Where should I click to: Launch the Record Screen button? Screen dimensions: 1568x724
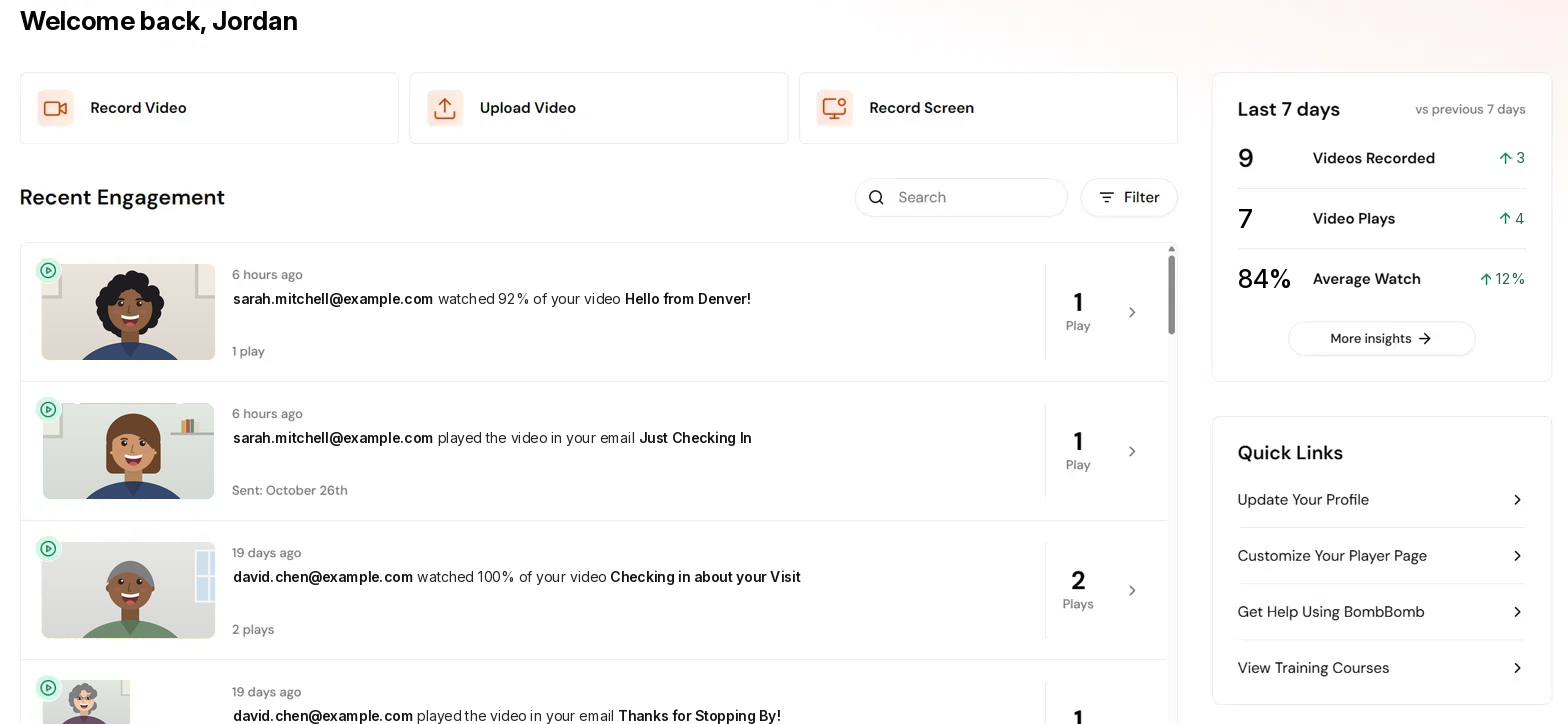tap(988, 108)
